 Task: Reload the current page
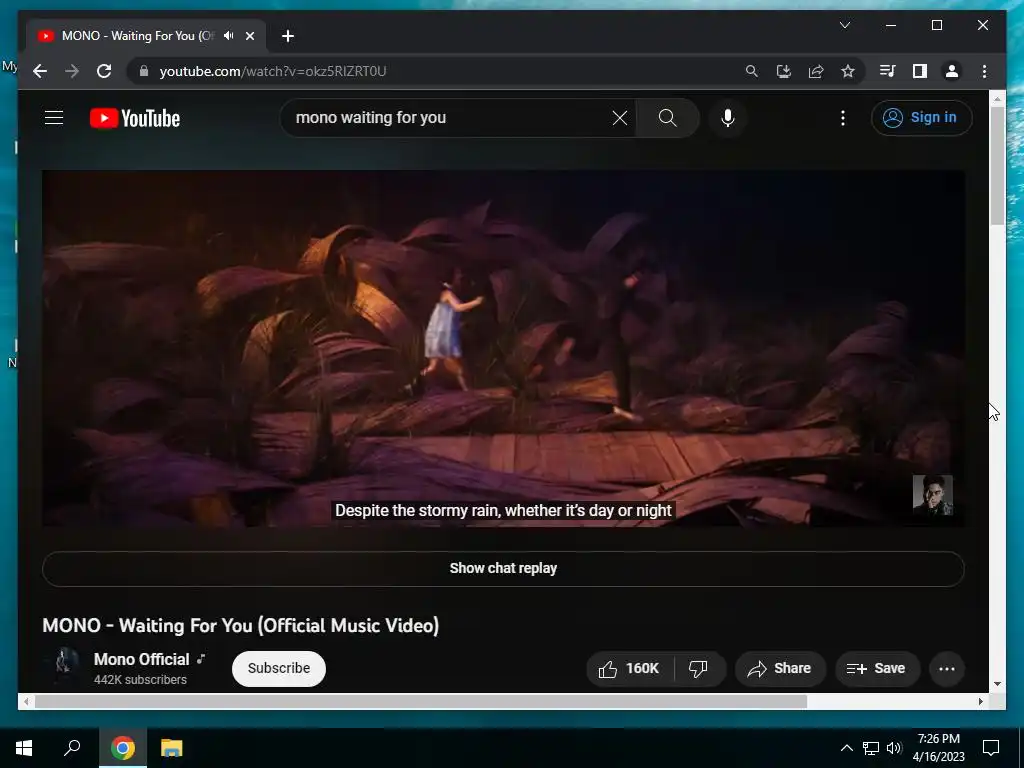pyautogui.click(x=104, y=71)
